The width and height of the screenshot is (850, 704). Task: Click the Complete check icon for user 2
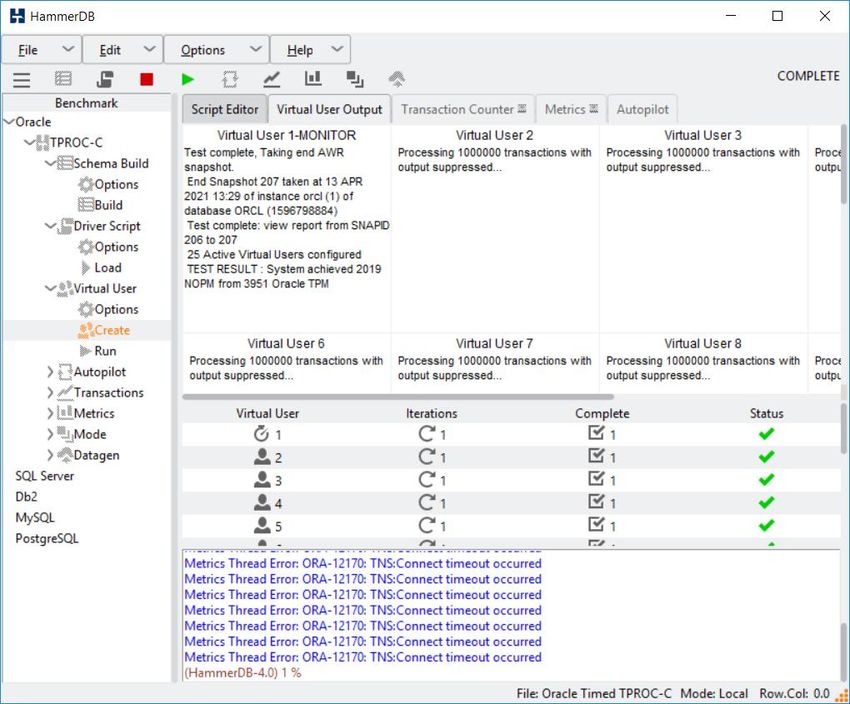[x=596, y=456]
